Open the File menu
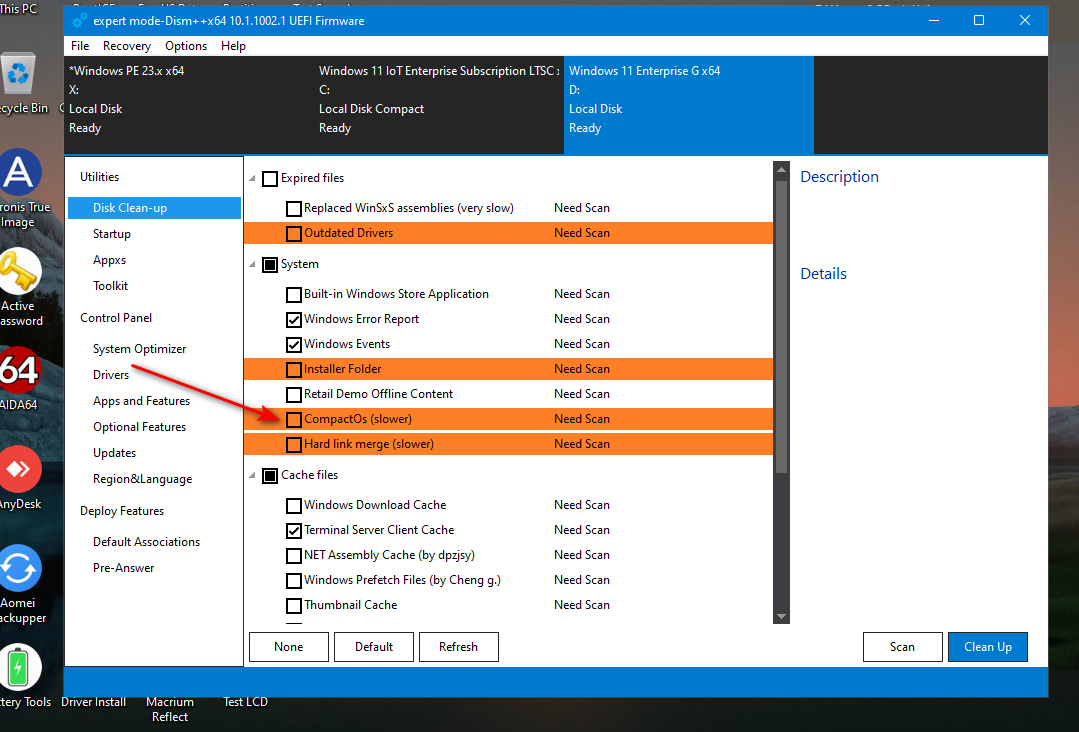The width and height of the screenshot is (1079, 732). [x=80, y=45]
